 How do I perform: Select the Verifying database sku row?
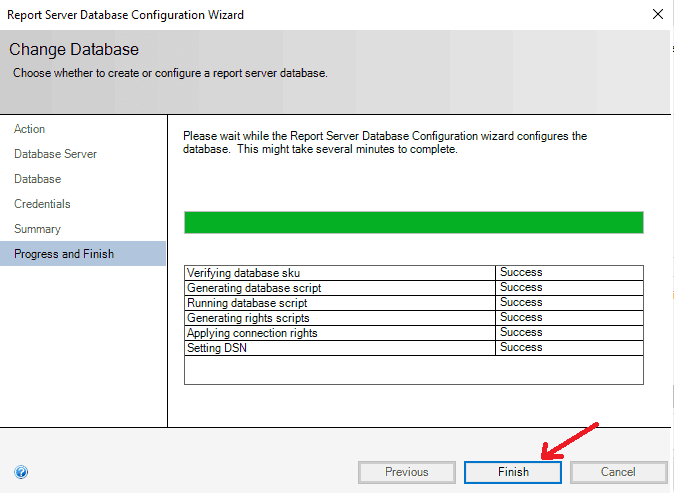coord(243,273)
